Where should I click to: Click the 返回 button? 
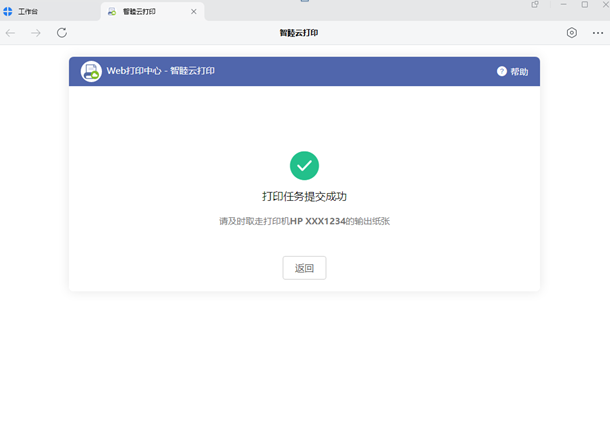click(304, 268)
